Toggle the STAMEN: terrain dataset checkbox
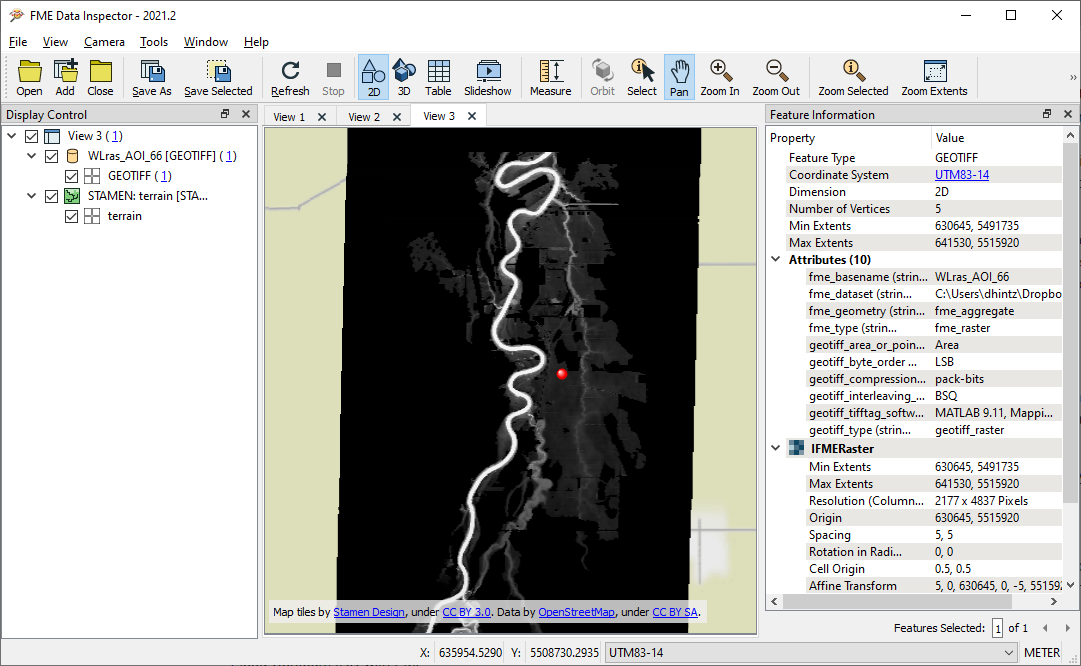Screen dimensions: 1081x666 51,196
